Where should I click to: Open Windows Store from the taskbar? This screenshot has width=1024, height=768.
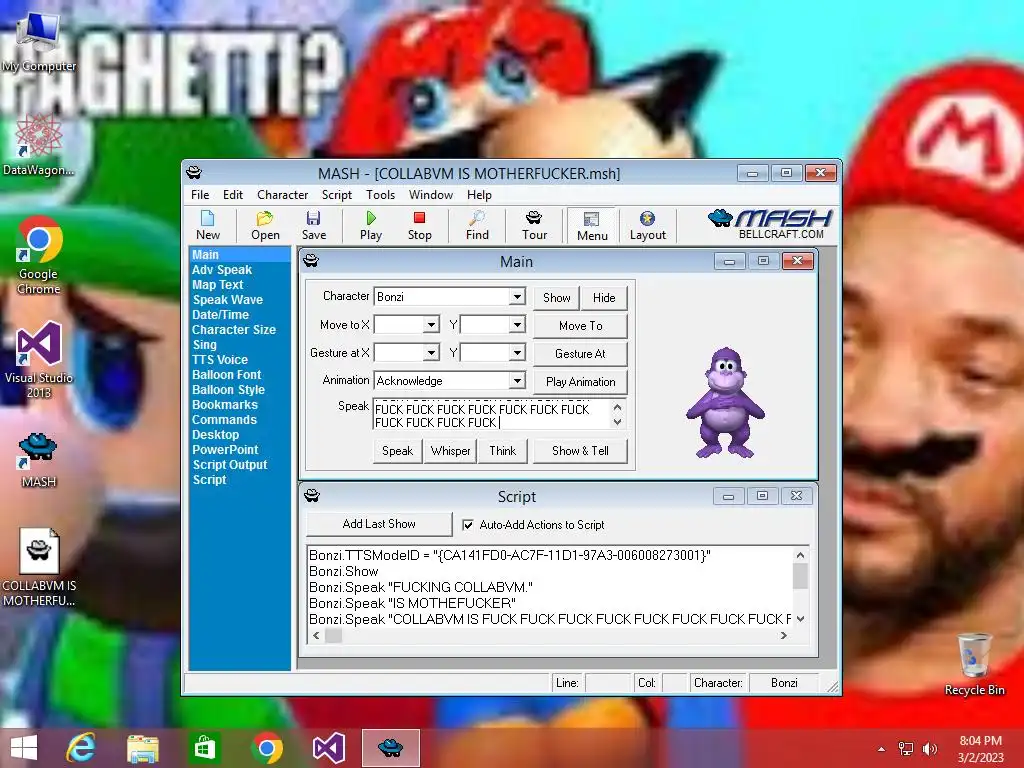pyautogui.click(x=204, y=748)
